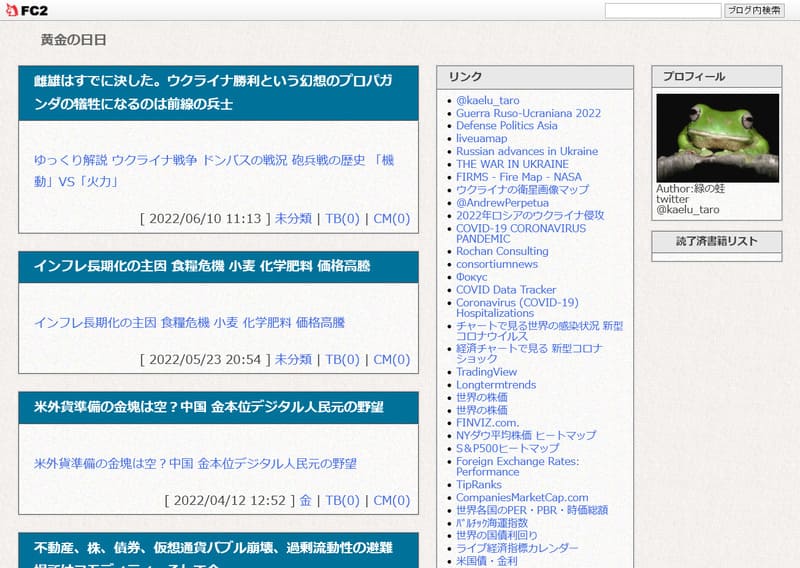This screenshot has width=800, height=568.
Task: Open the consortiumnews link
Action: click(x=496, y=264)
